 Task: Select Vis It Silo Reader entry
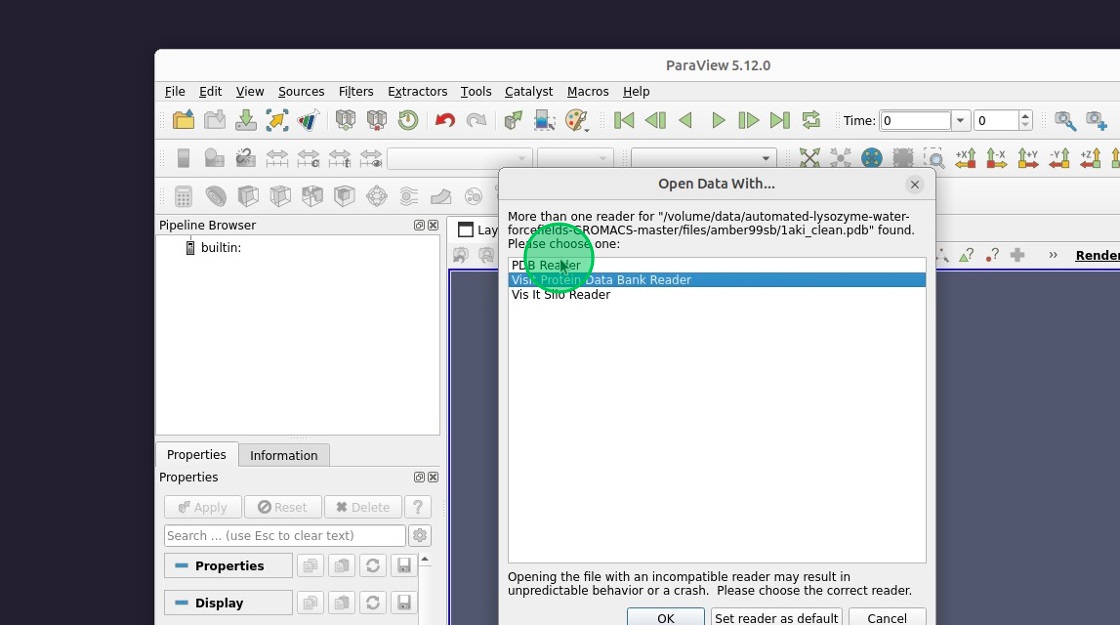pyautogui.click(x=717, y=294)
